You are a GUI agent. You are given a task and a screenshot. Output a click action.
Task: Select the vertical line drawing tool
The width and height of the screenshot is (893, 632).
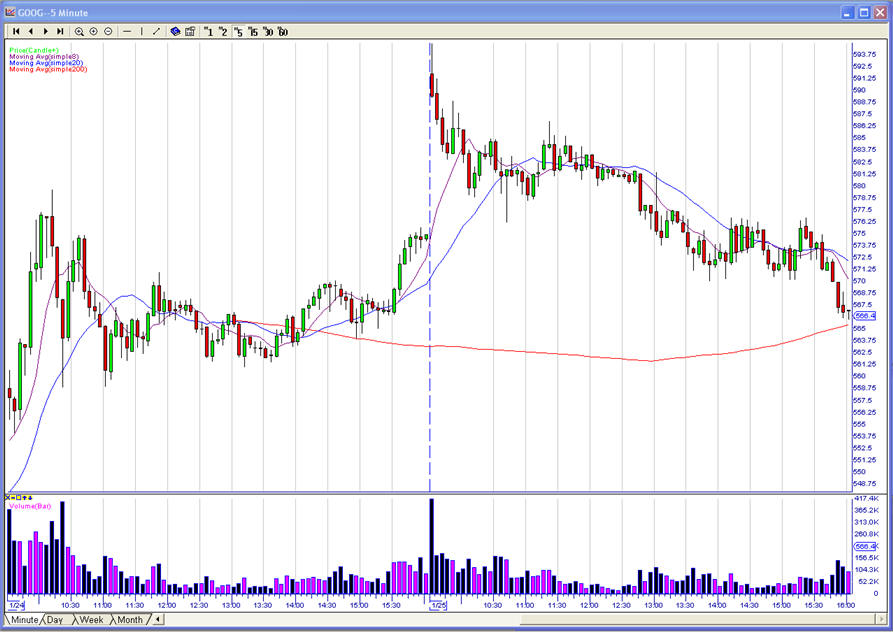pos(142,32)
